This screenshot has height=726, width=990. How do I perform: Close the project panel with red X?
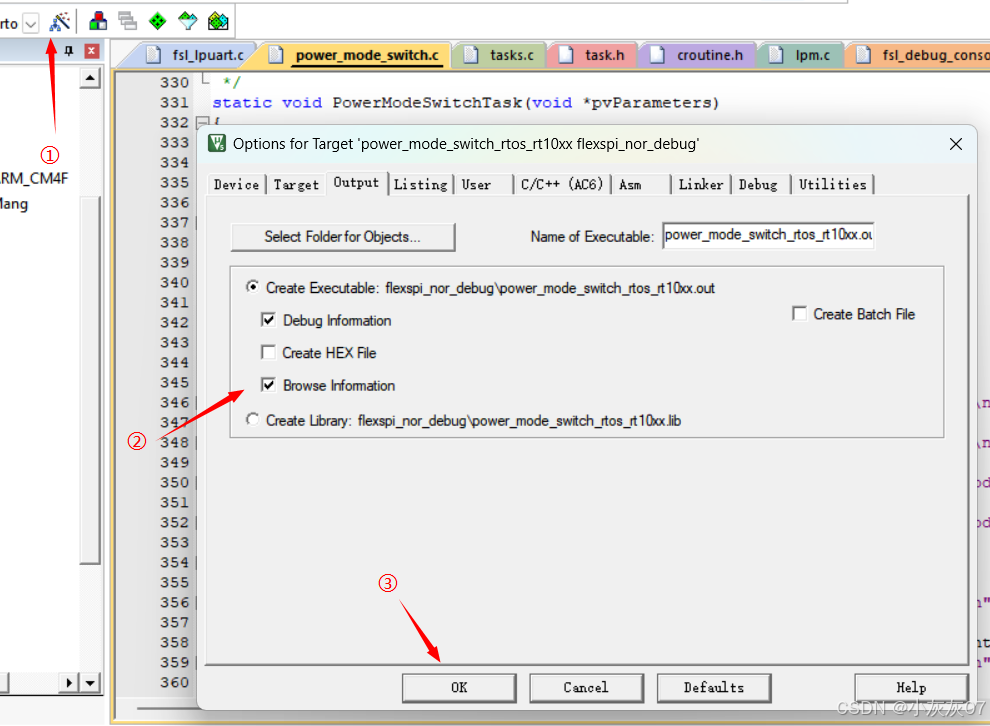click(92, 51)
